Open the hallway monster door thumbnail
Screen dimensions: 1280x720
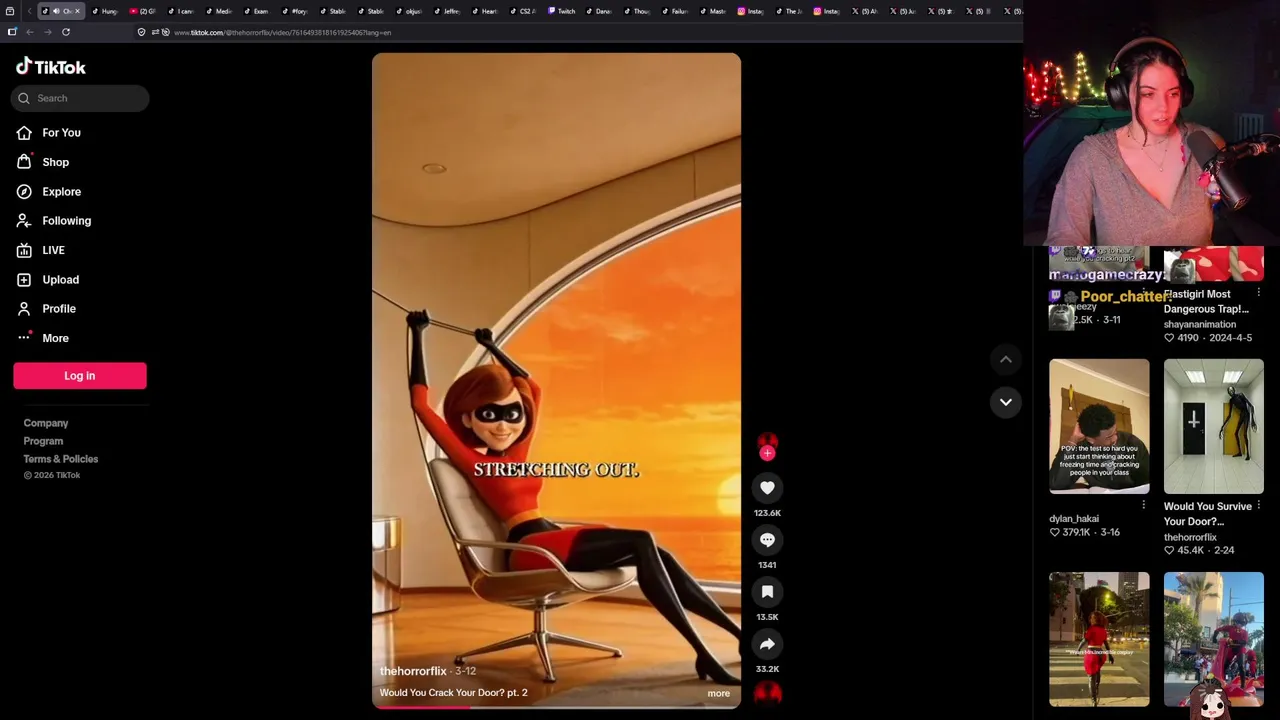point(1213,427)
